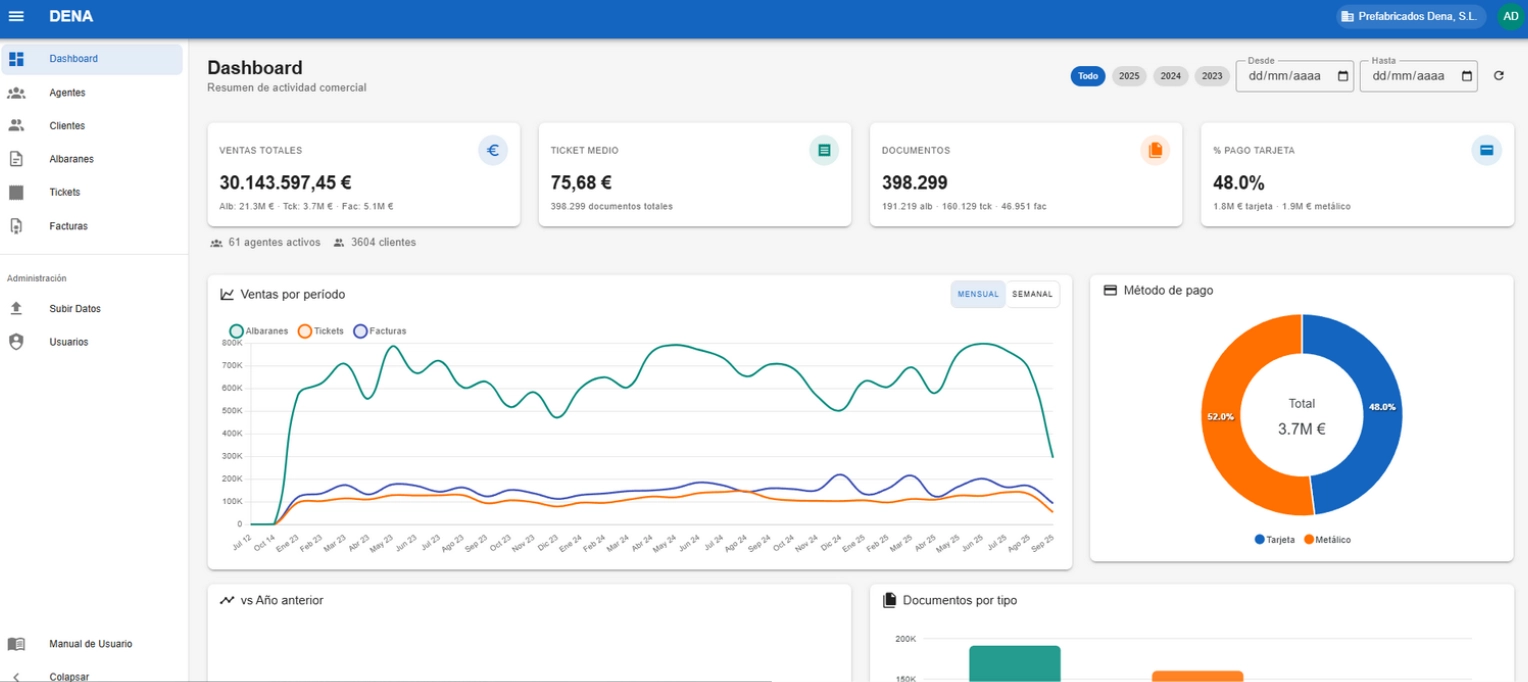
Task: Click the Hasta date input field
Action: tap(1419, 76)
